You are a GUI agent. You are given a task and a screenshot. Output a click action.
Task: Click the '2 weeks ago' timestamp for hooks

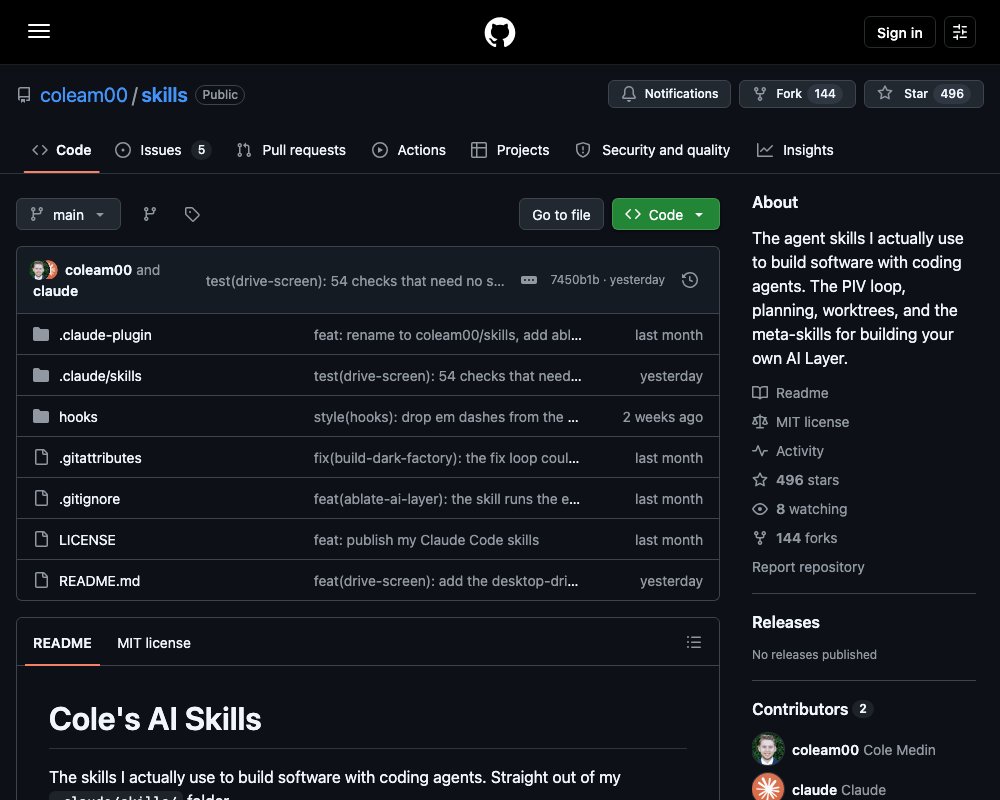coord(663,417)
